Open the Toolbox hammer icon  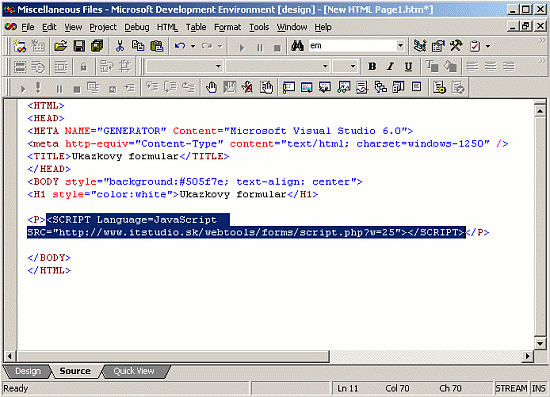[x=456, y=46]
